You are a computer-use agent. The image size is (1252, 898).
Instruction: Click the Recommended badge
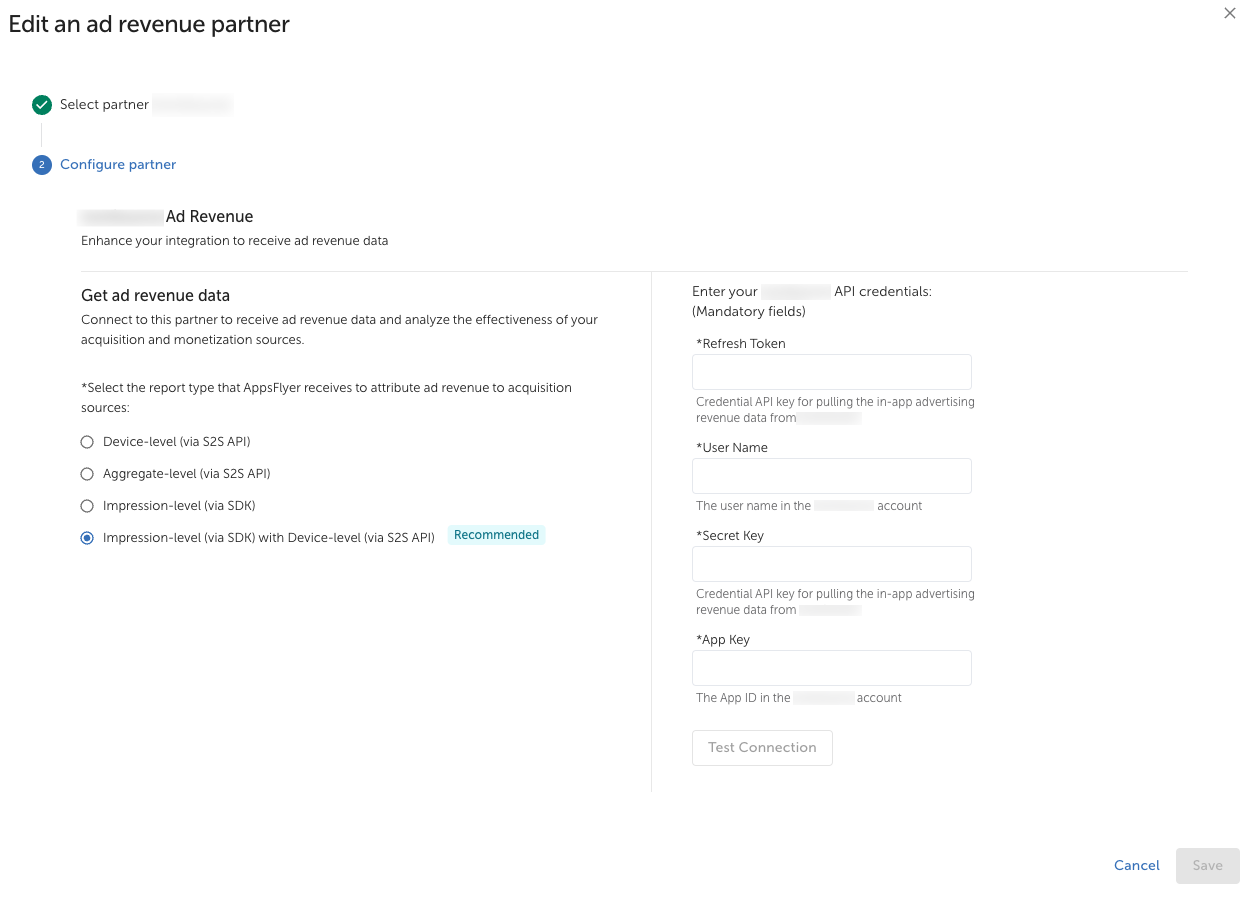pos(496,535)
